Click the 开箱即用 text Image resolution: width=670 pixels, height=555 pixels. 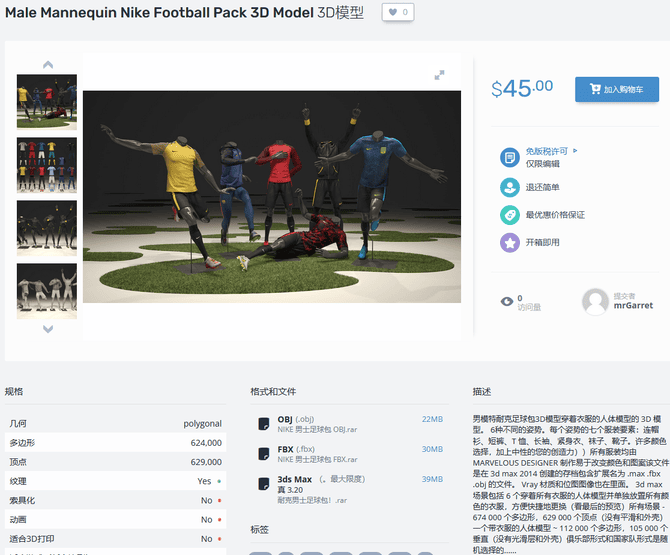pos(542,242)
